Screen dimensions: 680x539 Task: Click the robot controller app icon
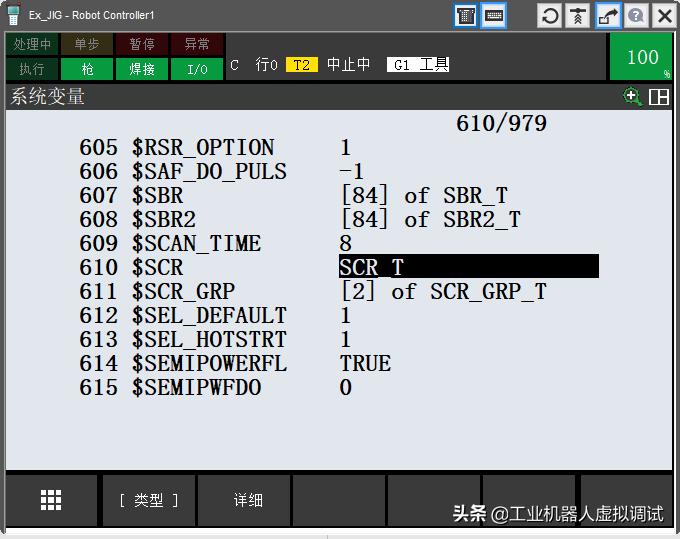coord(13,16)
